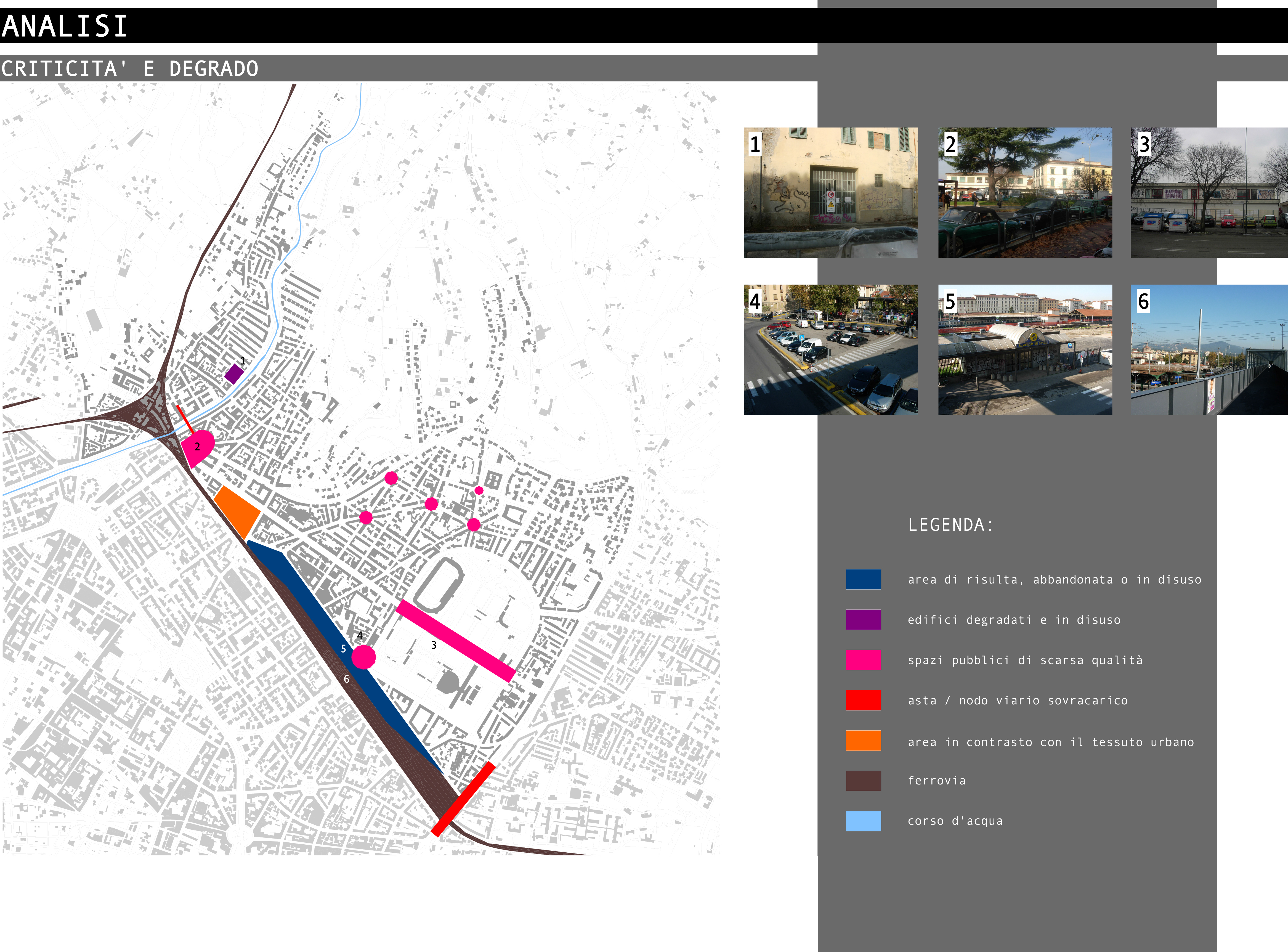This screenshot has width=1288, height=952.
Task: Click photo thumbnail number 4
Action: click(831, 349)
